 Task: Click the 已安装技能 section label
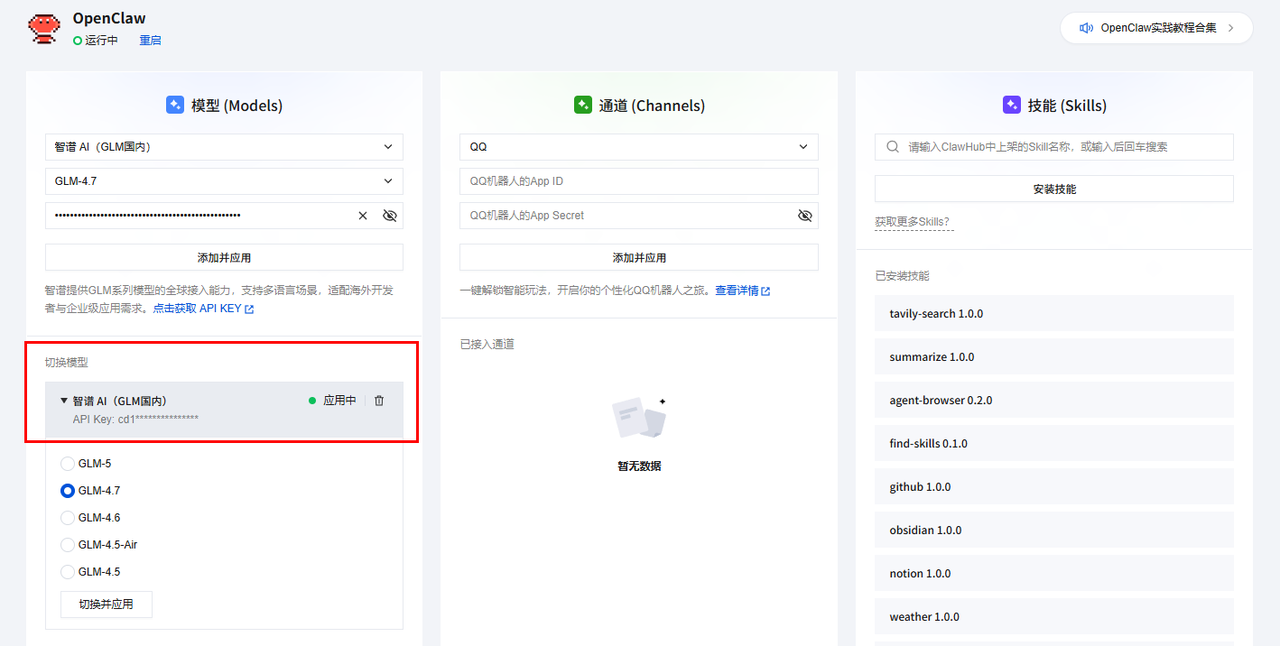902,275
